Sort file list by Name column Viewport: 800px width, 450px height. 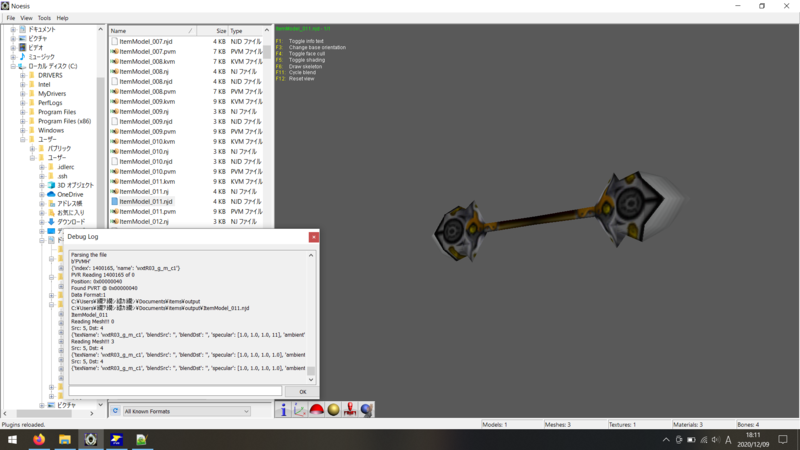tap(152, 31)
